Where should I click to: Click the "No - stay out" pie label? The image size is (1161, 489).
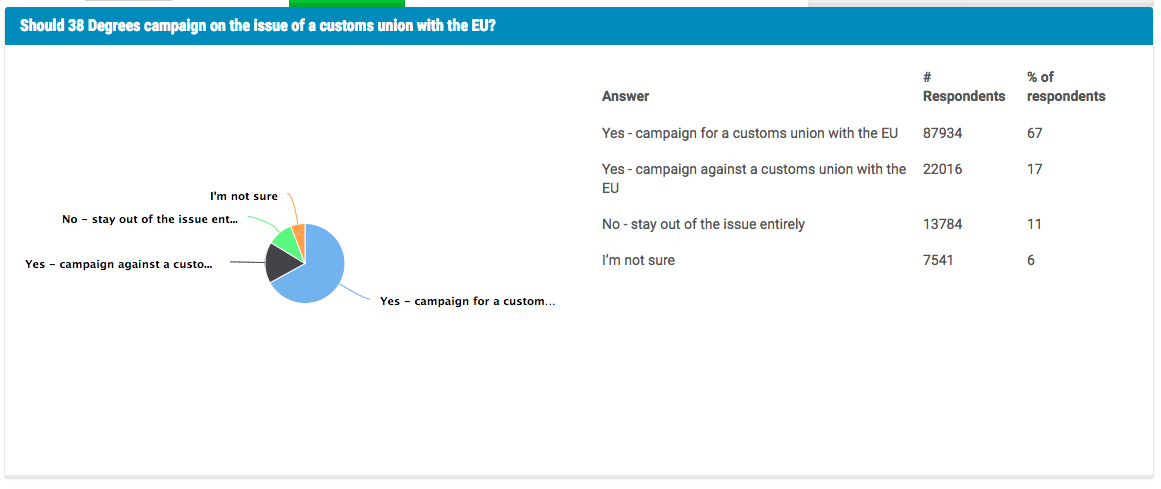click(x=150, y=219)
